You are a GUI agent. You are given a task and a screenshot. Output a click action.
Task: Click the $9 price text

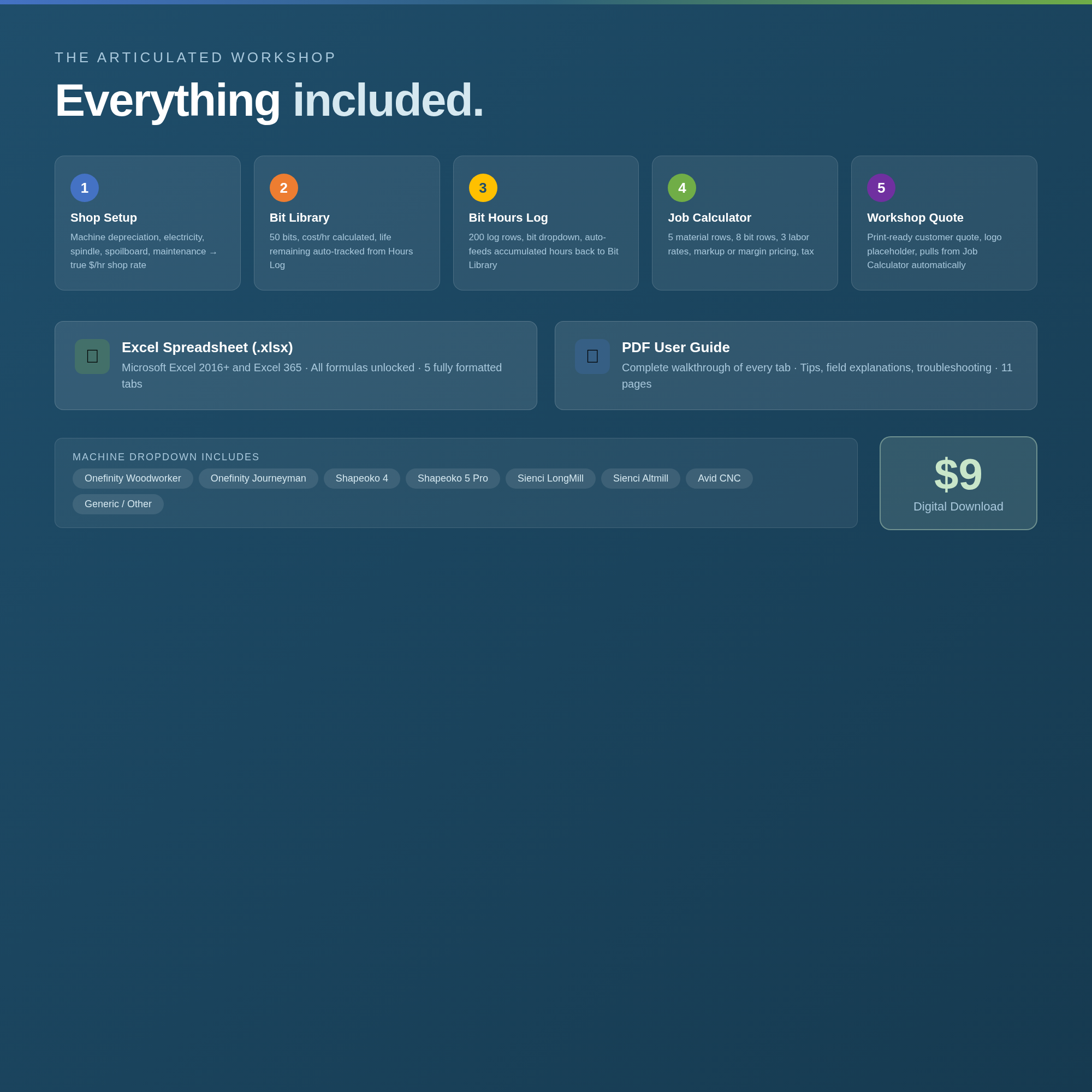pyautogui.click(x=958, y=474)
